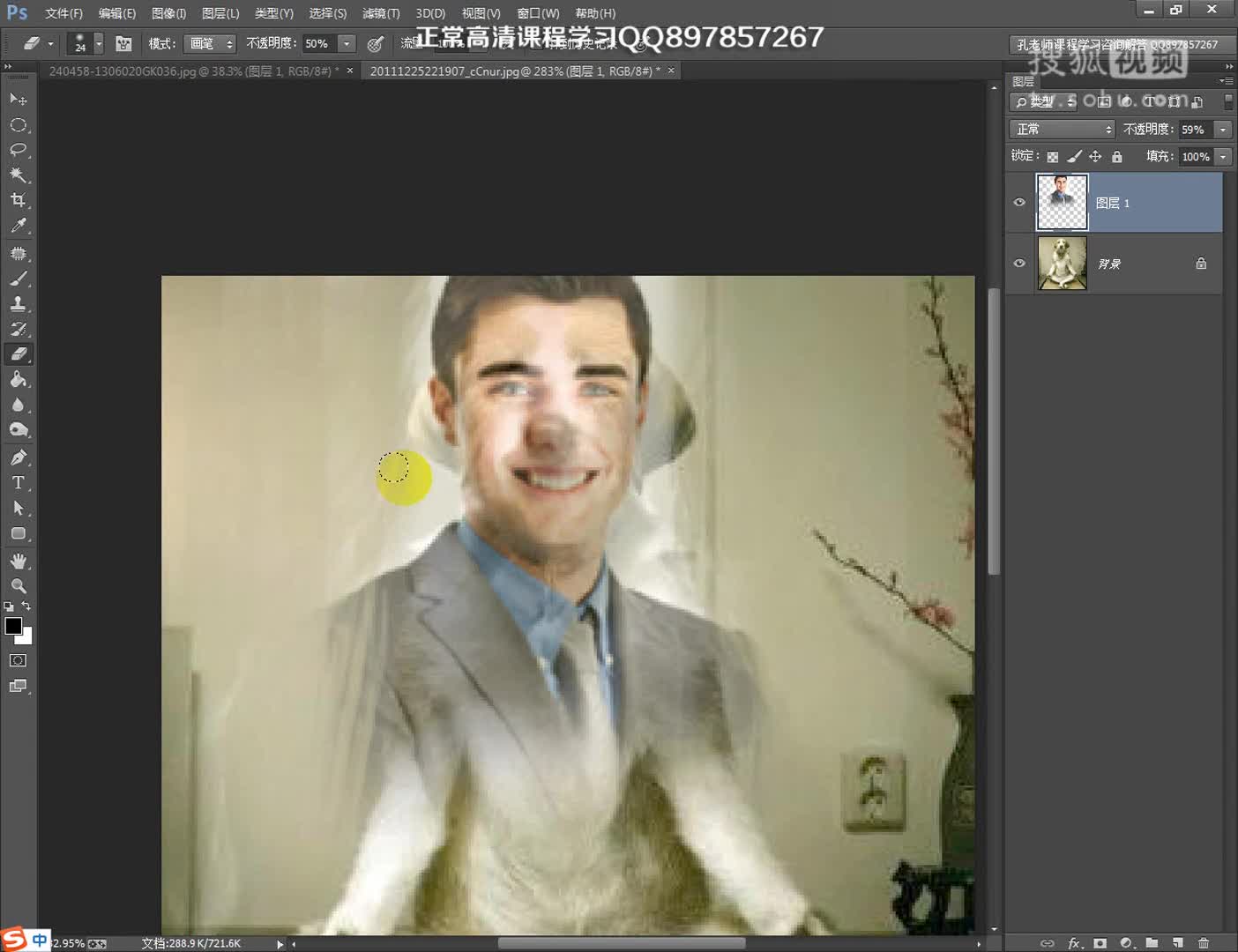Open the eraser 模式 dropdown

[211, 43]
